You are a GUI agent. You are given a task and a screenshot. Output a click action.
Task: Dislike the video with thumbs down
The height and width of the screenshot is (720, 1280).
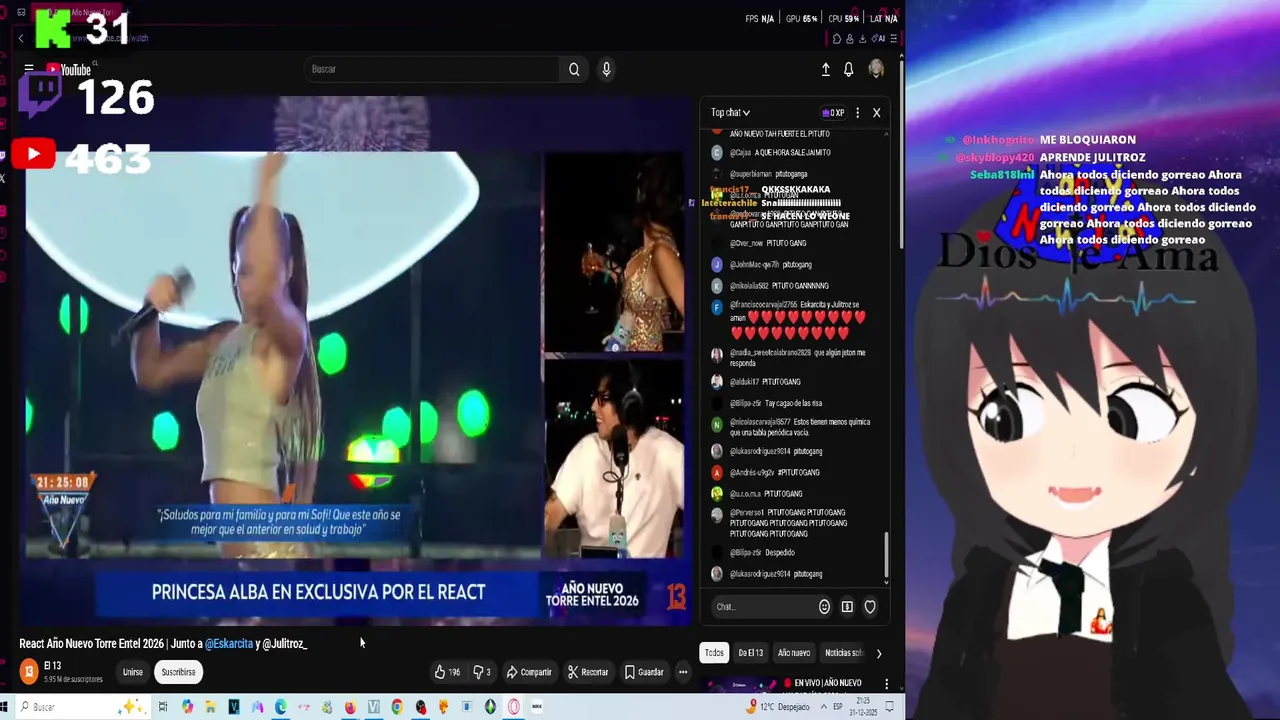coord(481,672)
